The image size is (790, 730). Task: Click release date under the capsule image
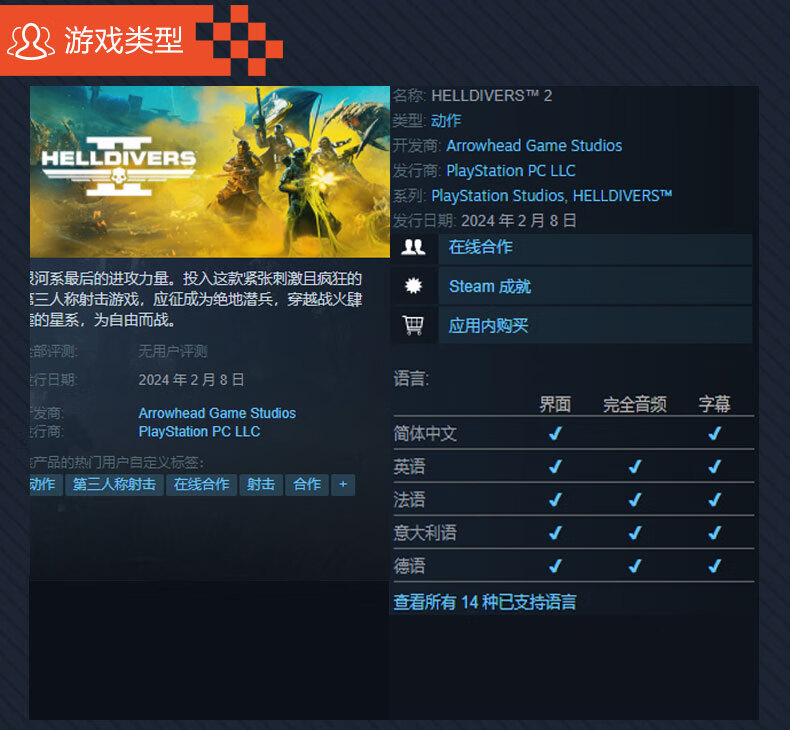coord(191,379)
